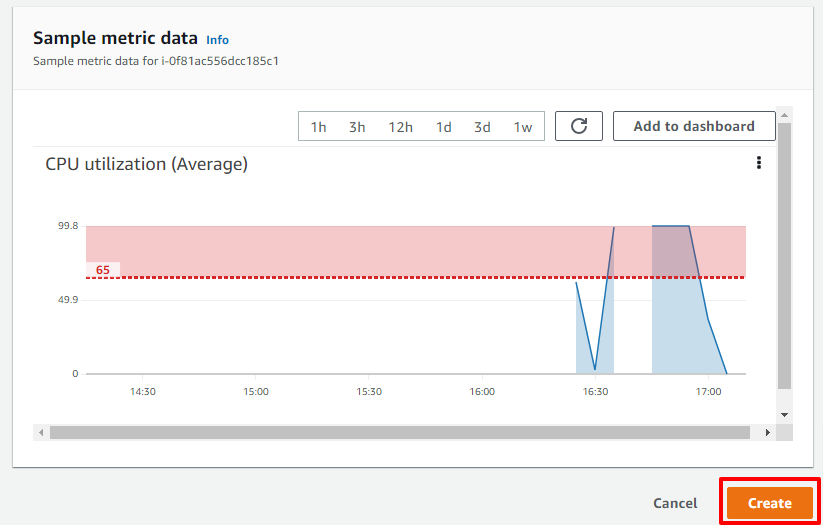This screenshot has width=823, height=525.
Task: Set time range to 3d
Action: coord(482,127)
